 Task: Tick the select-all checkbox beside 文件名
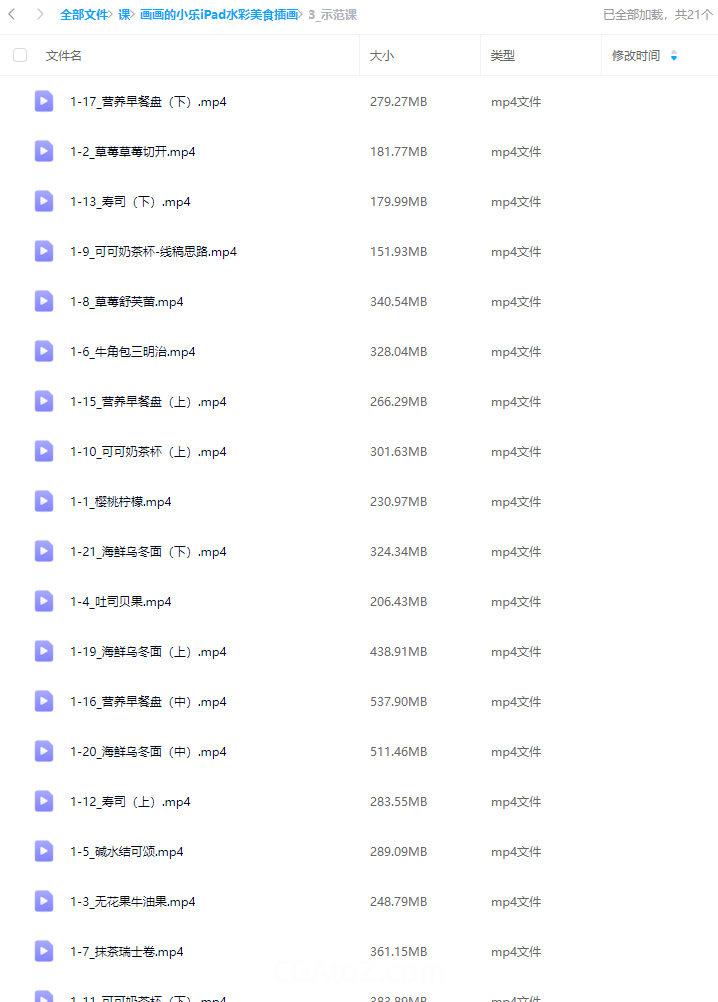(20, 55)
